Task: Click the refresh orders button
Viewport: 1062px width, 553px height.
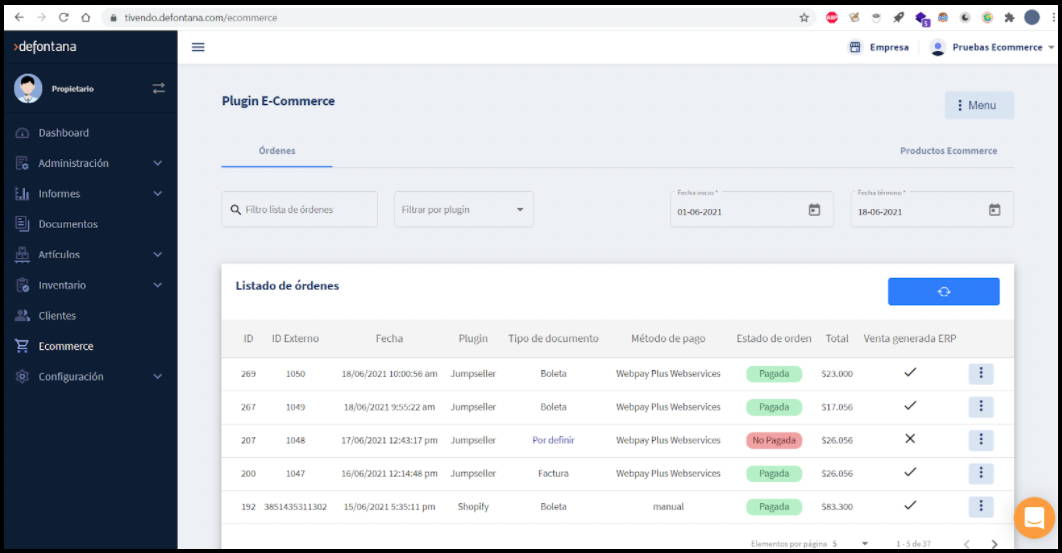Action: click(x=943, y=291)
